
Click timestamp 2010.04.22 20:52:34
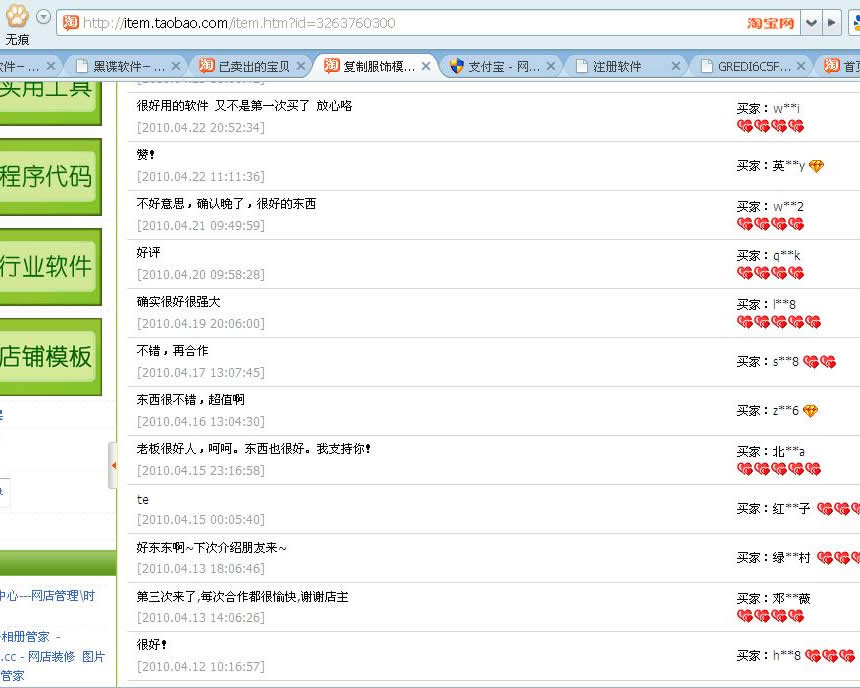pyautogui.click(x=201, y=127)
